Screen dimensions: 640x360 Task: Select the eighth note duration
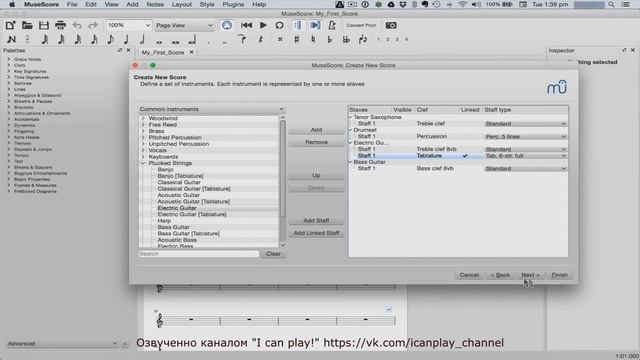(x=110, y=40)
